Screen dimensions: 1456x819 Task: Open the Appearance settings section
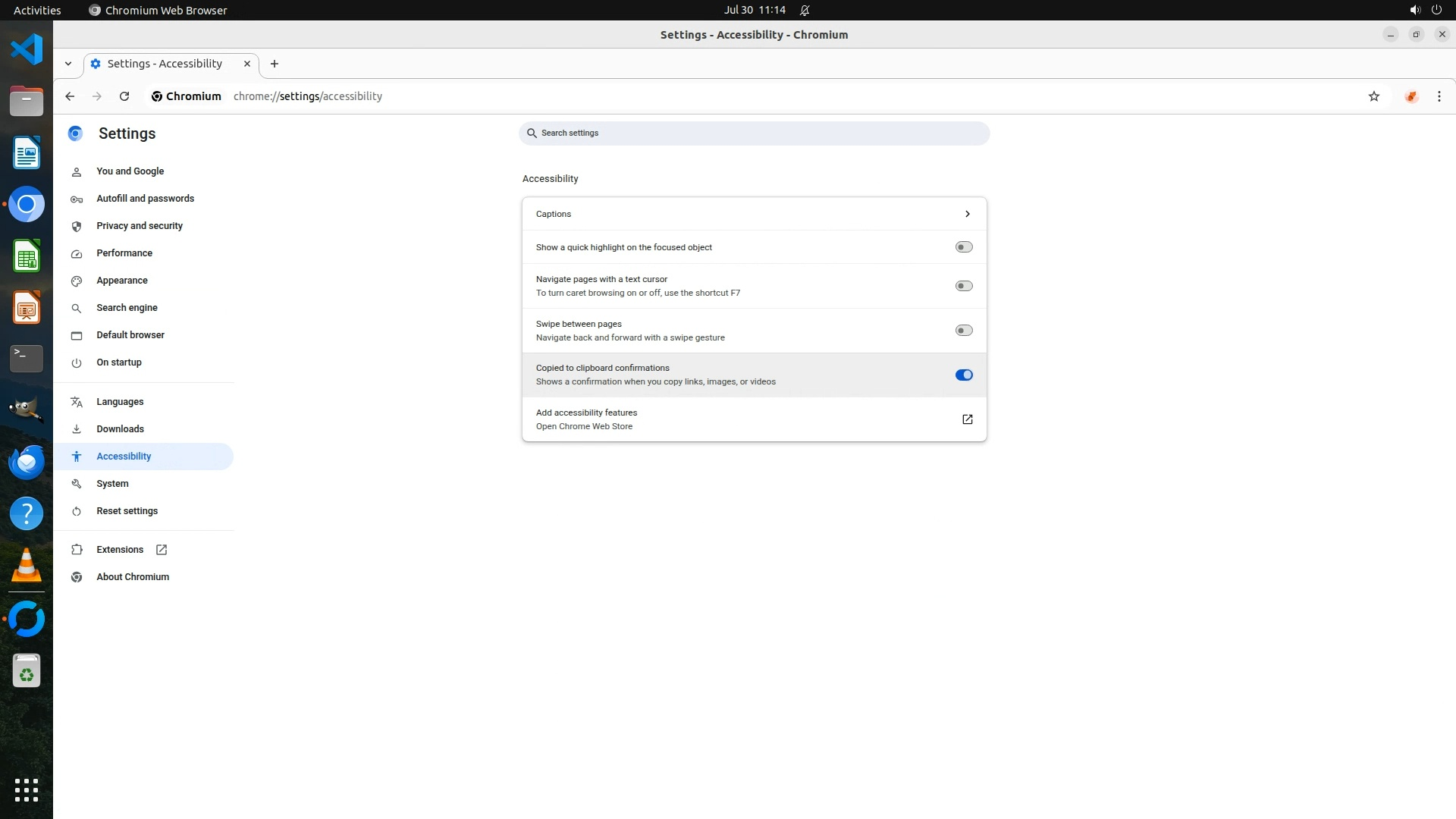pos(122,281)
